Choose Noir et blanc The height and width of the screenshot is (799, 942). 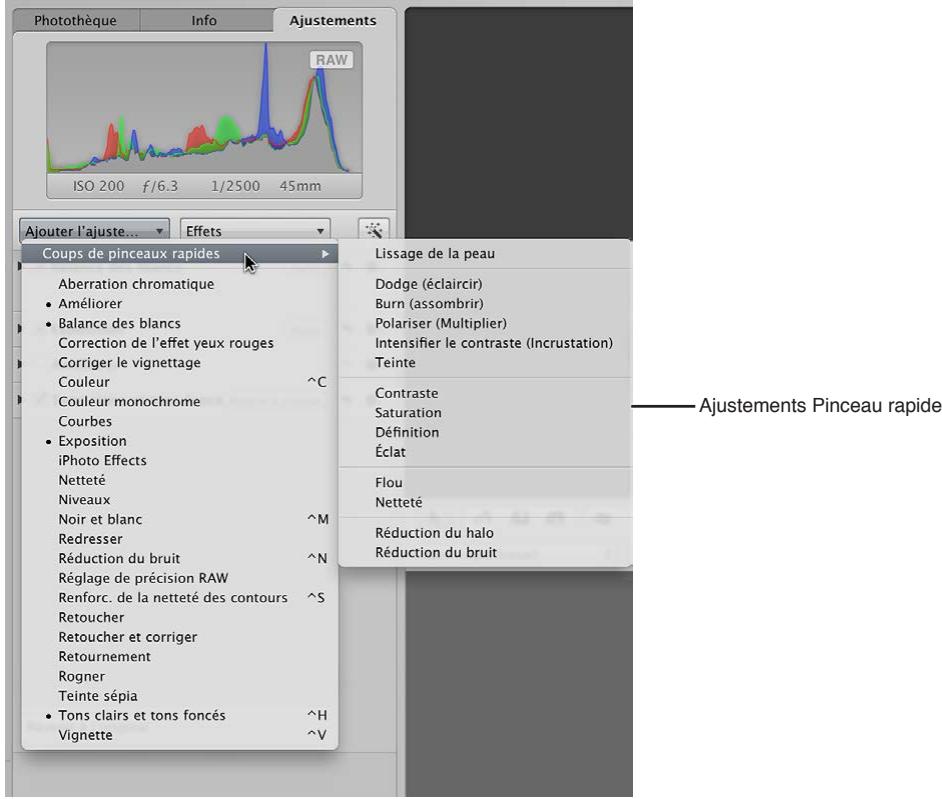coord(180,519)
